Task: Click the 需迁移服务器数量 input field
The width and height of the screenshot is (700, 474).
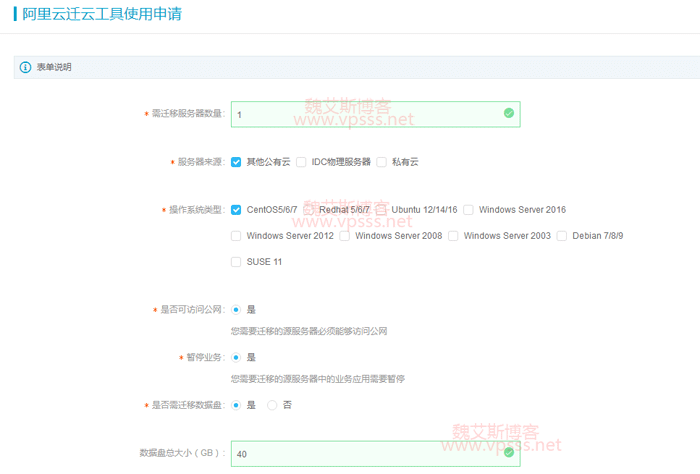Action: 365,115
